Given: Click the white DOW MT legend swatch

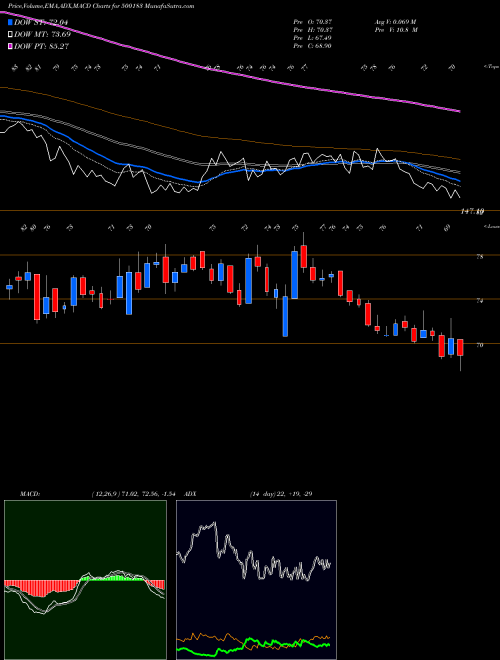Looking at the screenshot, I should click(x=11, y=35).
